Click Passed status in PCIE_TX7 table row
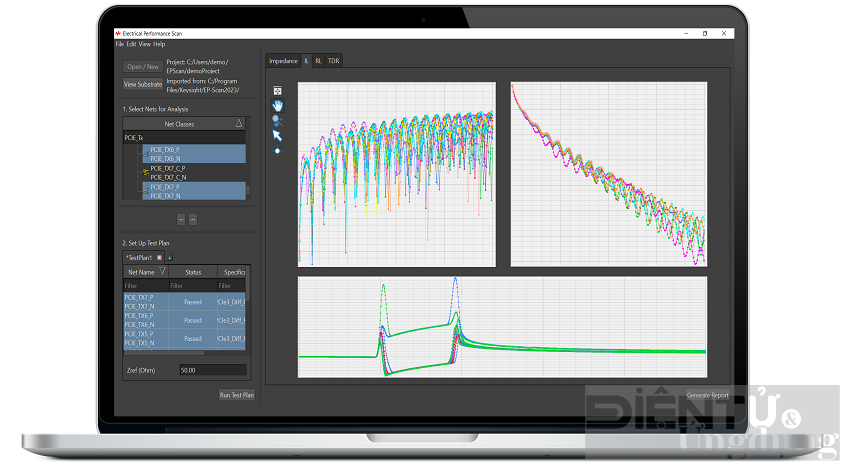The width and height of the screenshot is (850, 471). [x=193, y=302]
